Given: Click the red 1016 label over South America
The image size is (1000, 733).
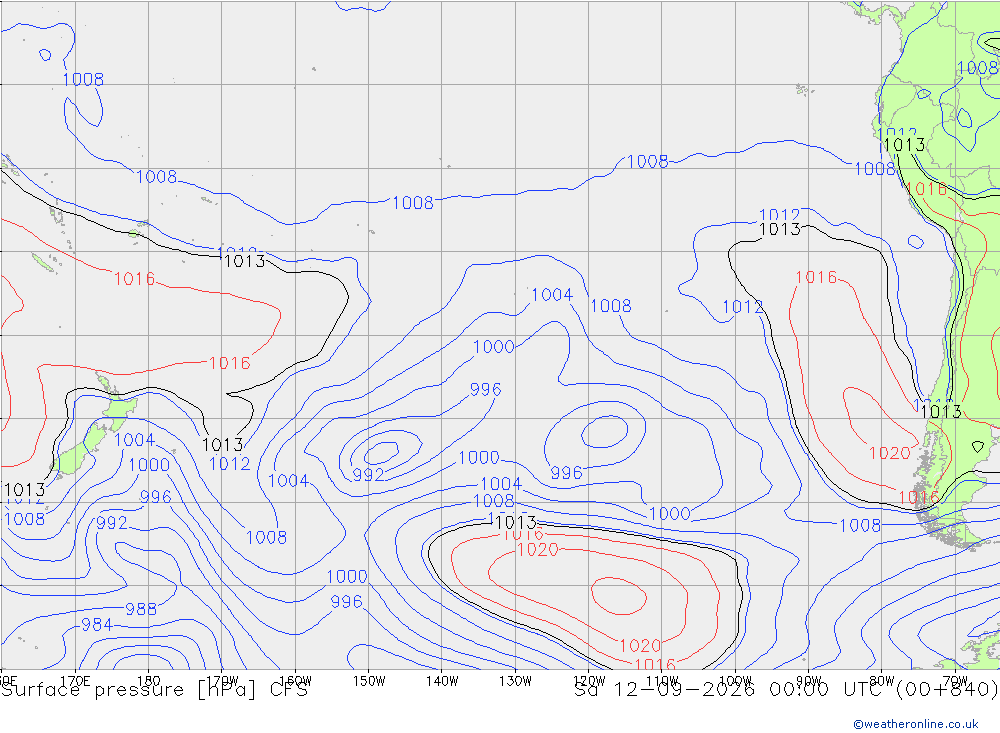Looking at the screenshot, I should point(926,189).
